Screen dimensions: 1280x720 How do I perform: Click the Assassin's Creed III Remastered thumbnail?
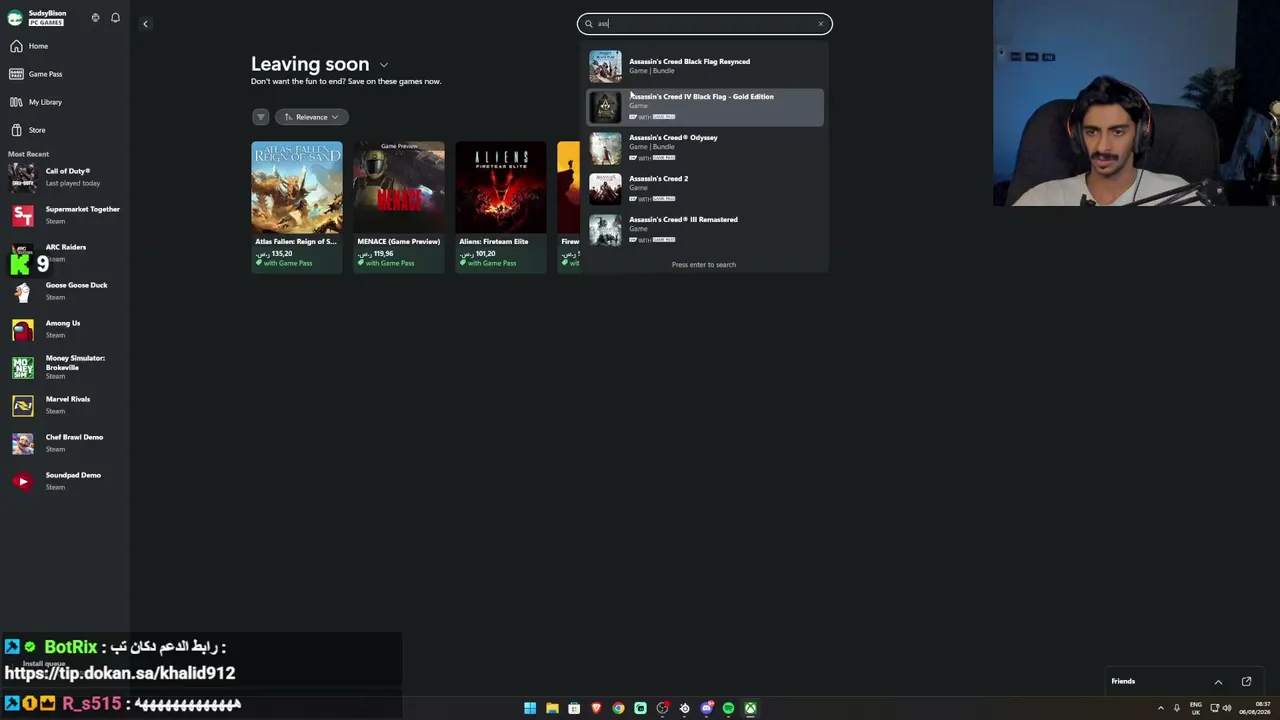pos(605,230)
